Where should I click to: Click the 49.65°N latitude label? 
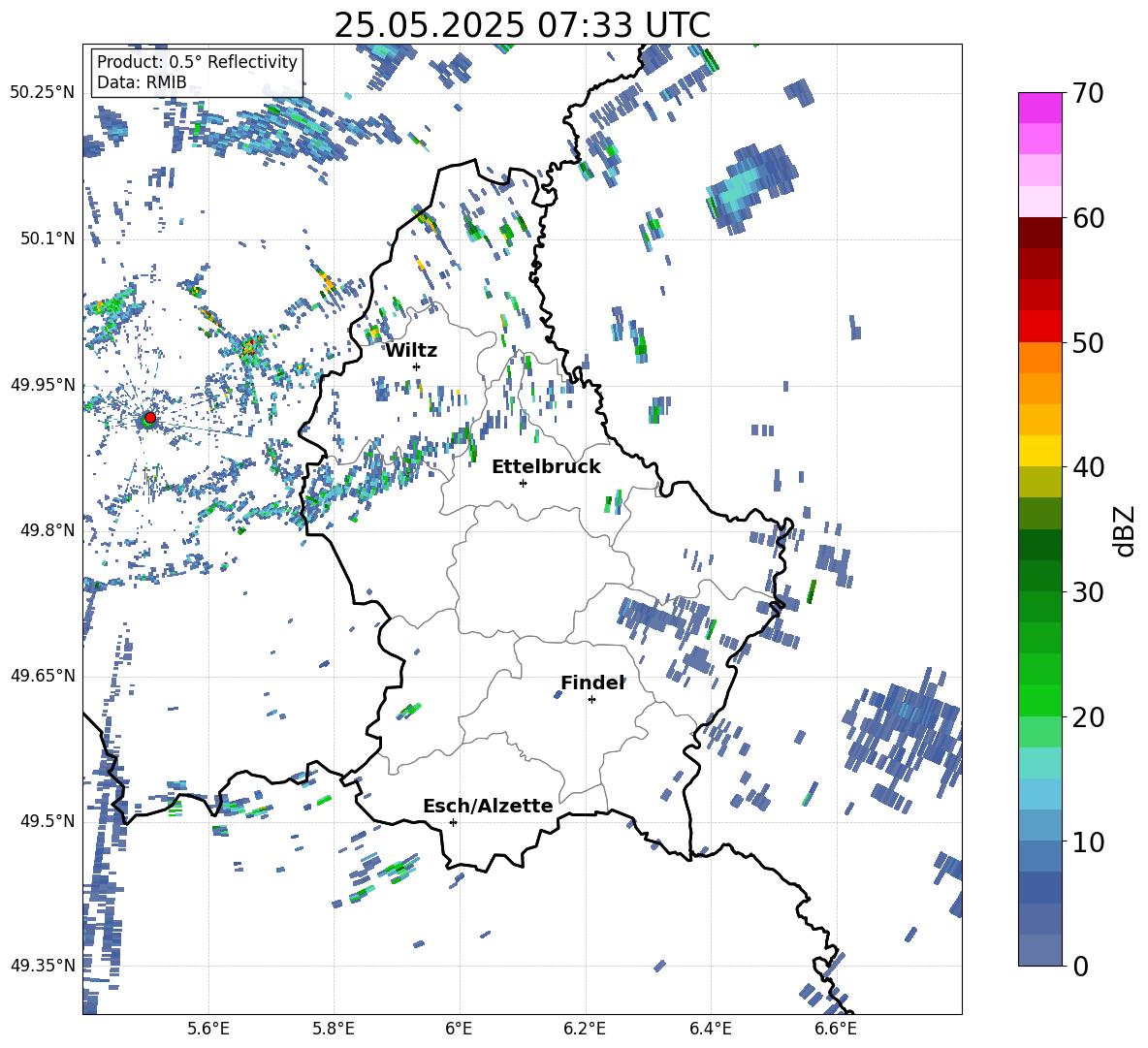[x=43, y=676]
